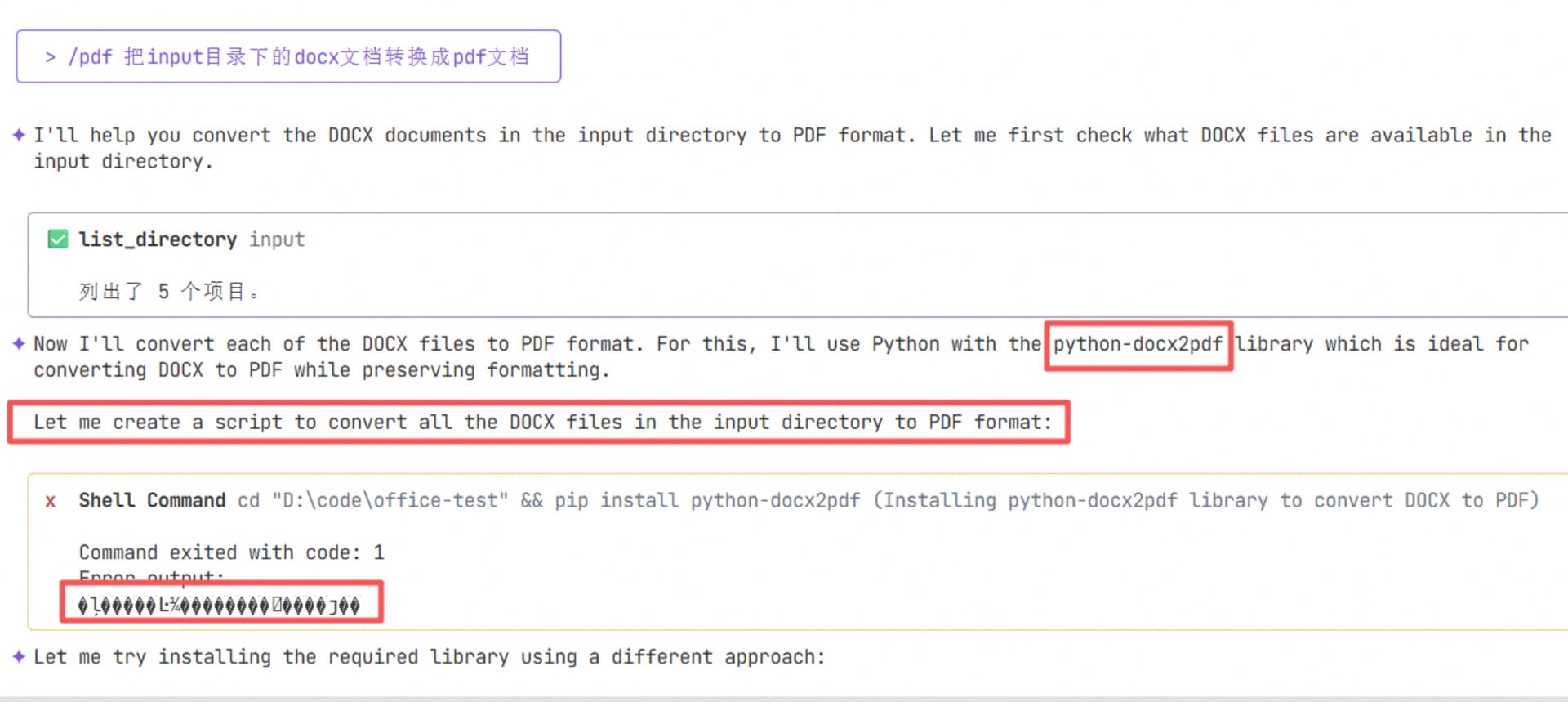Click the garbled error output text
The image size is (1568, 702).
pyautogui.click(x=219, y=606)
